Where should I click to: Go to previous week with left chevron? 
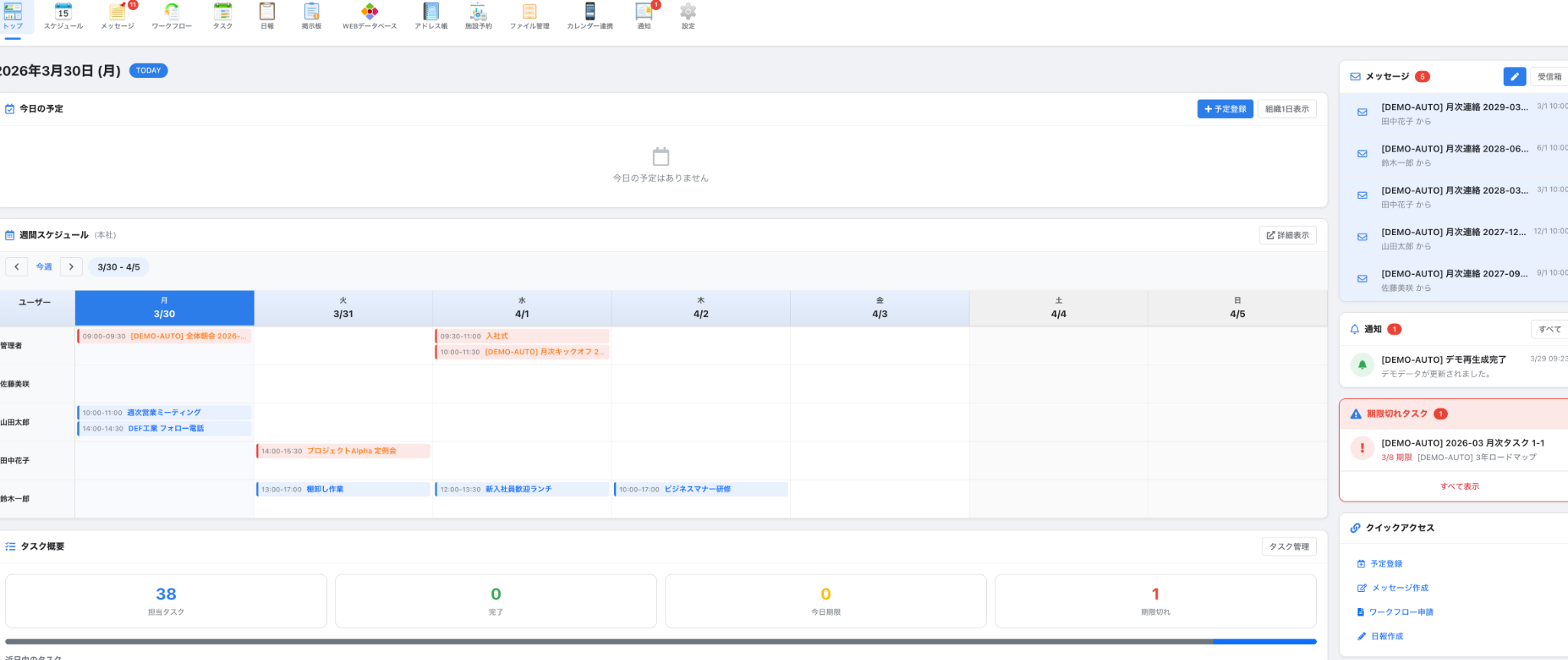pos(17,267)
